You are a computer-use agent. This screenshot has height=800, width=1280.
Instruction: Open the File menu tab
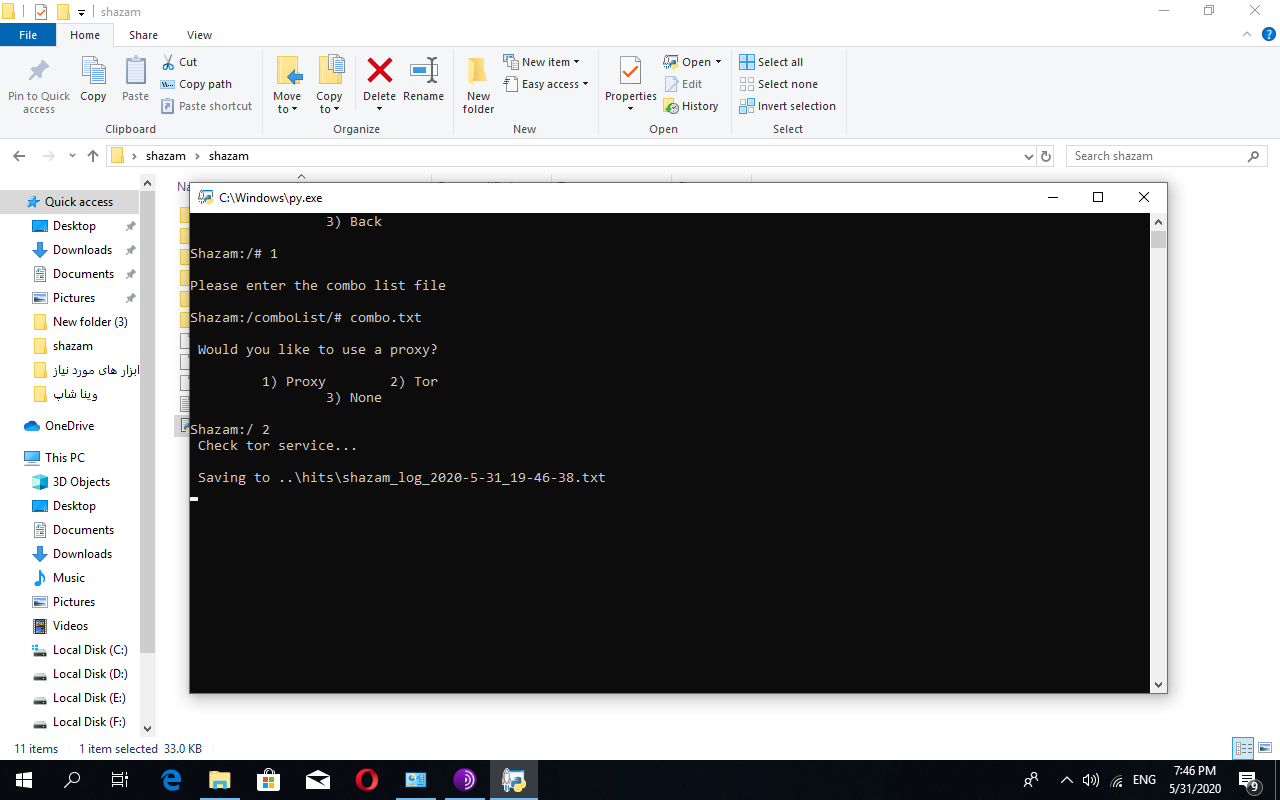[28, 35]
